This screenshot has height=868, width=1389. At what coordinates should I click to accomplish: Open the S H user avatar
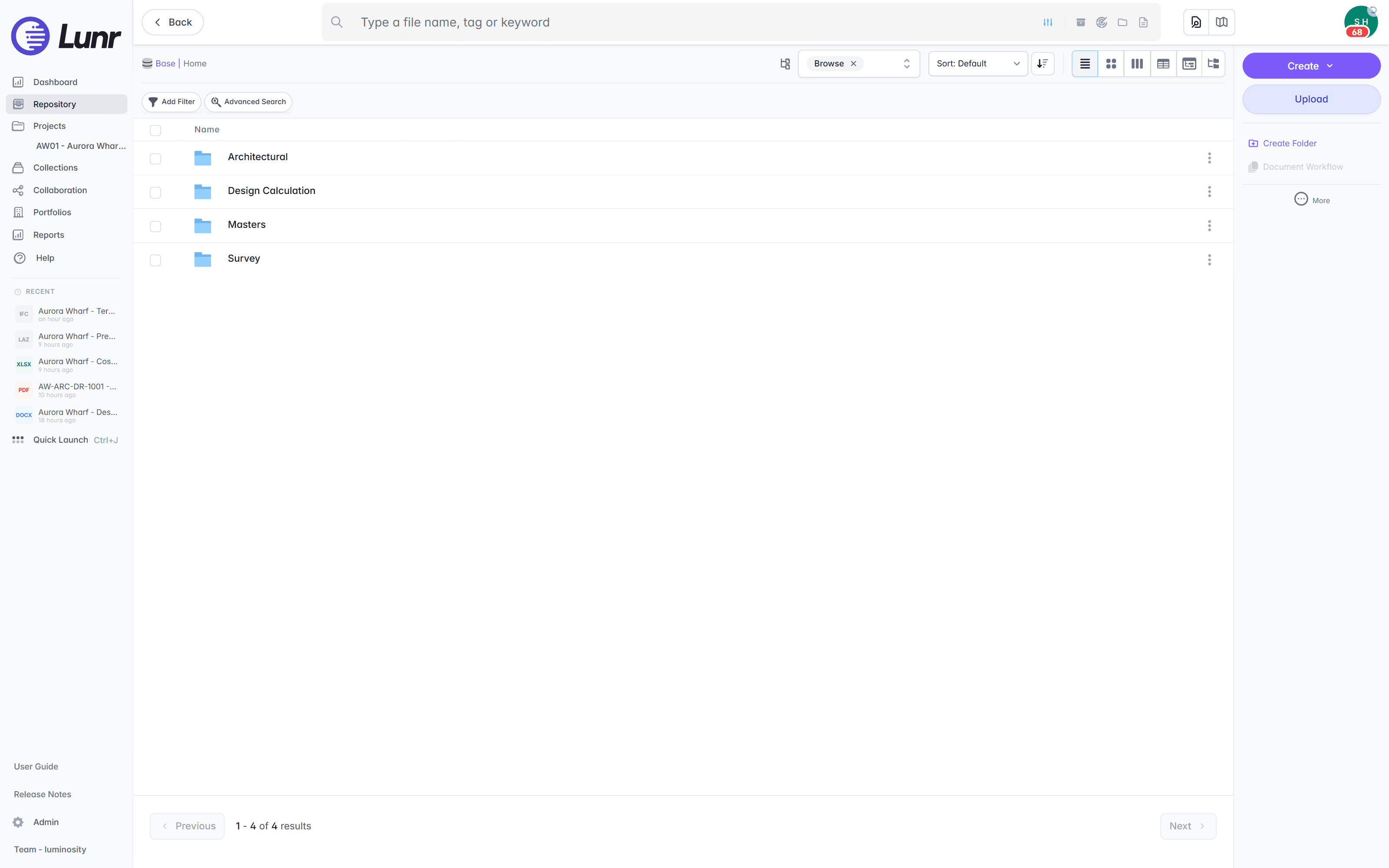click(1361, 23)
